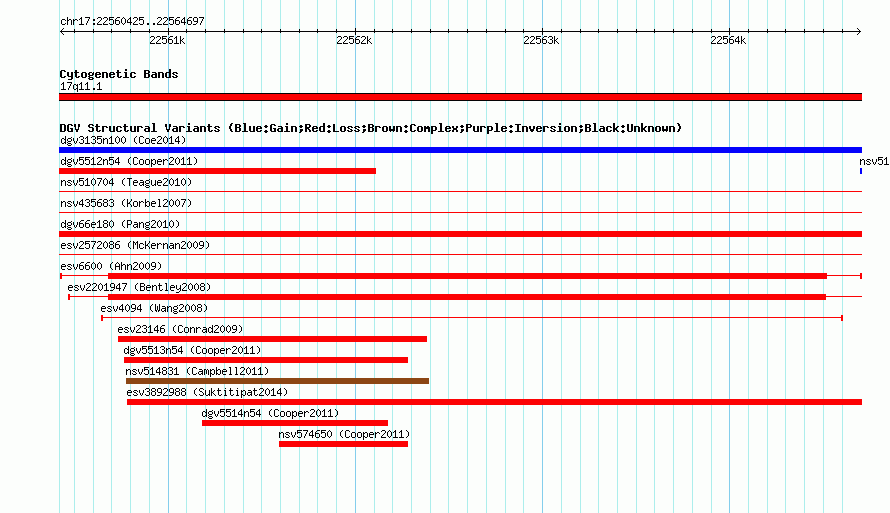890x513 pixels.
Task: Click the nsv514831 (Campbell2011) label
Action: [x=198, y=371]
